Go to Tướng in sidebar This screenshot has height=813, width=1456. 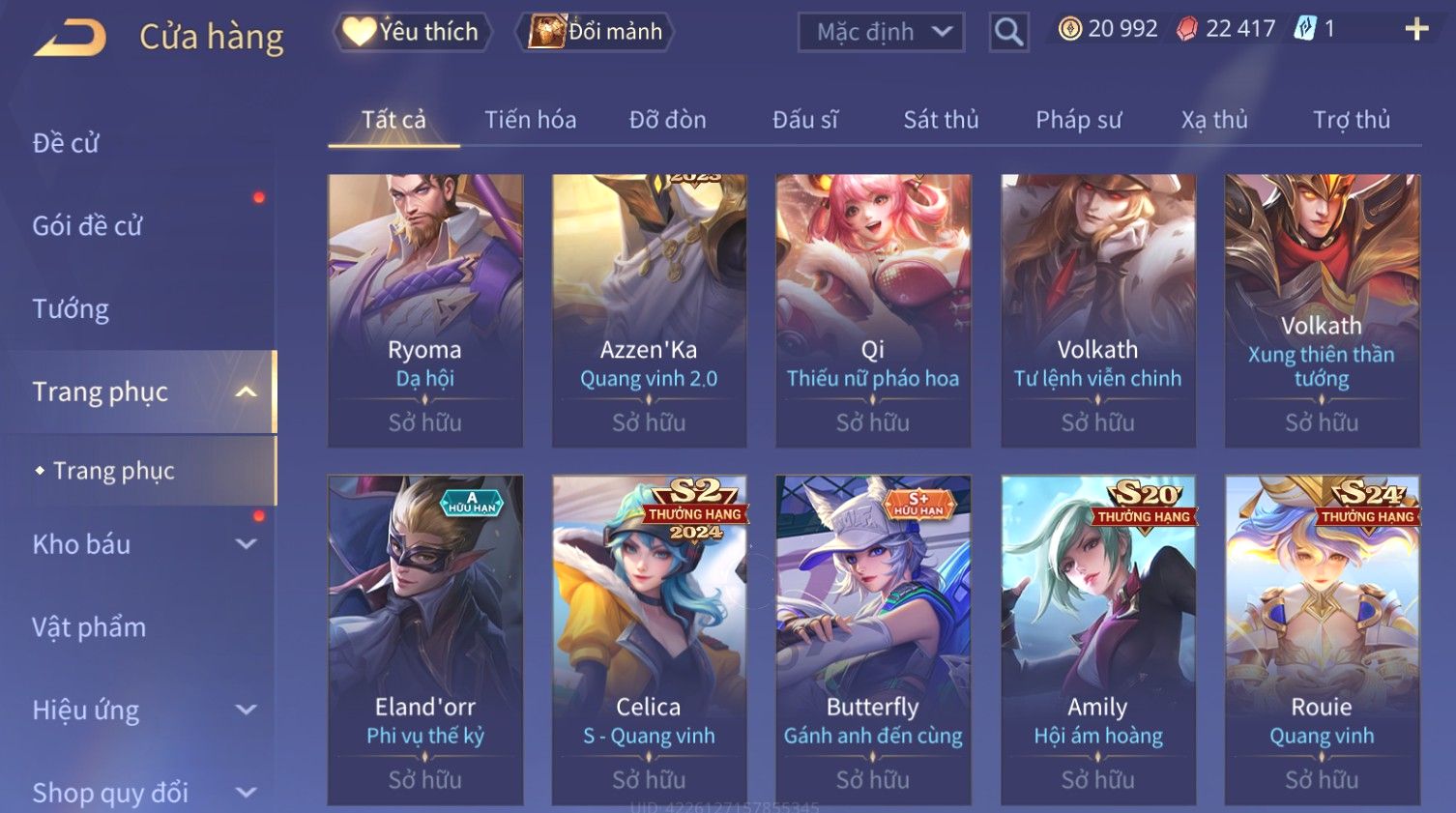(x=71, y=309)
